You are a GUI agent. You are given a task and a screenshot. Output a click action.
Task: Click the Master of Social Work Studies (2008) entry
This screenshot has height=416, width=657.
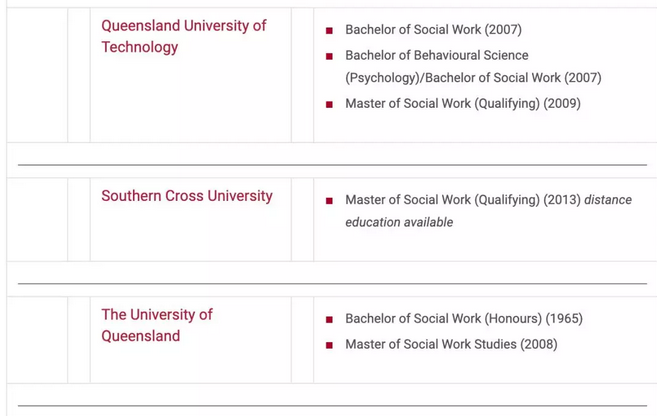click(451, 344)
